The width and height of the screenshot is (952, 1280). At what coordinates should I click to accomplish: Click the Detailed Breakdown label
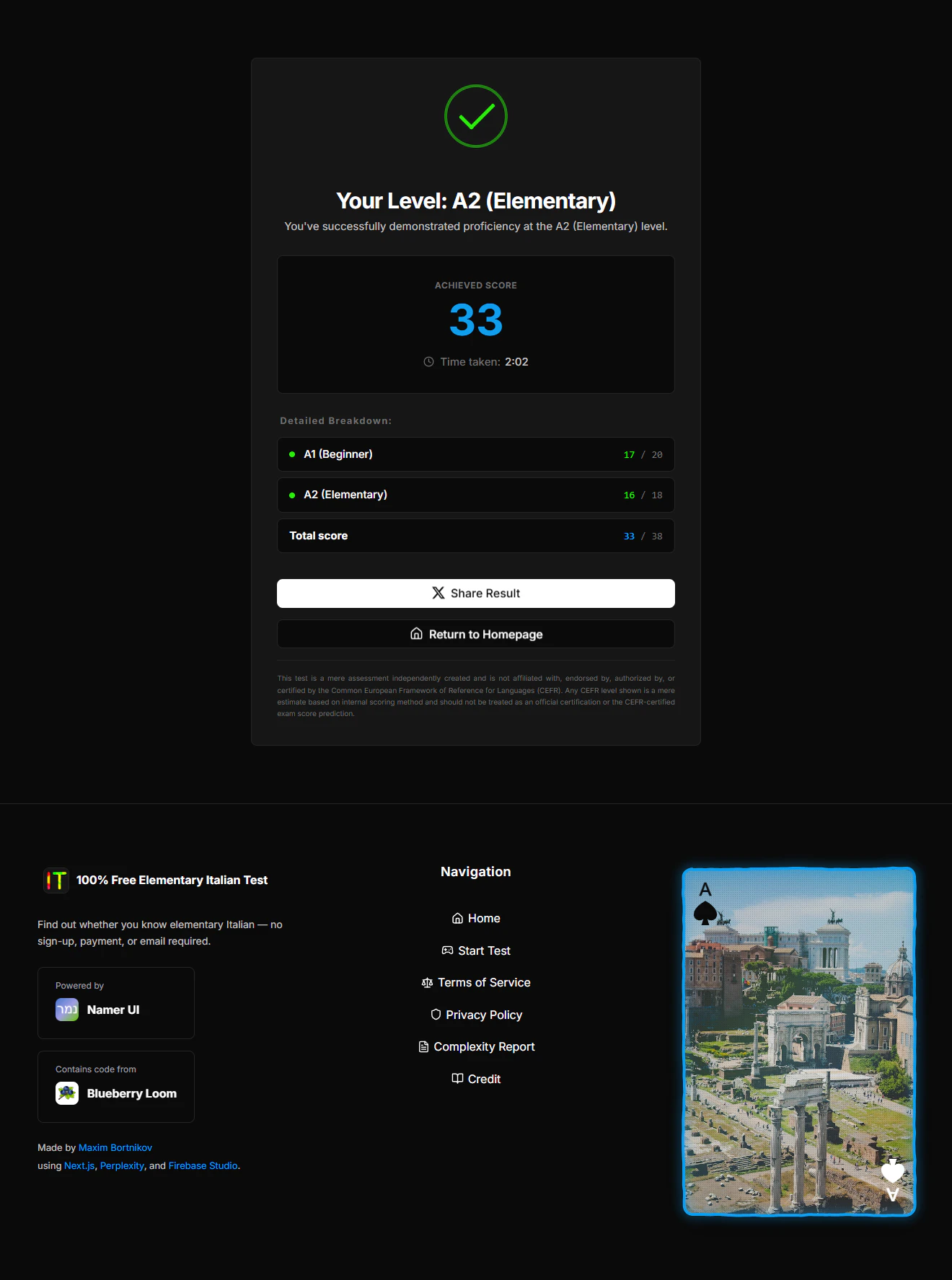(x=336, y=420)
